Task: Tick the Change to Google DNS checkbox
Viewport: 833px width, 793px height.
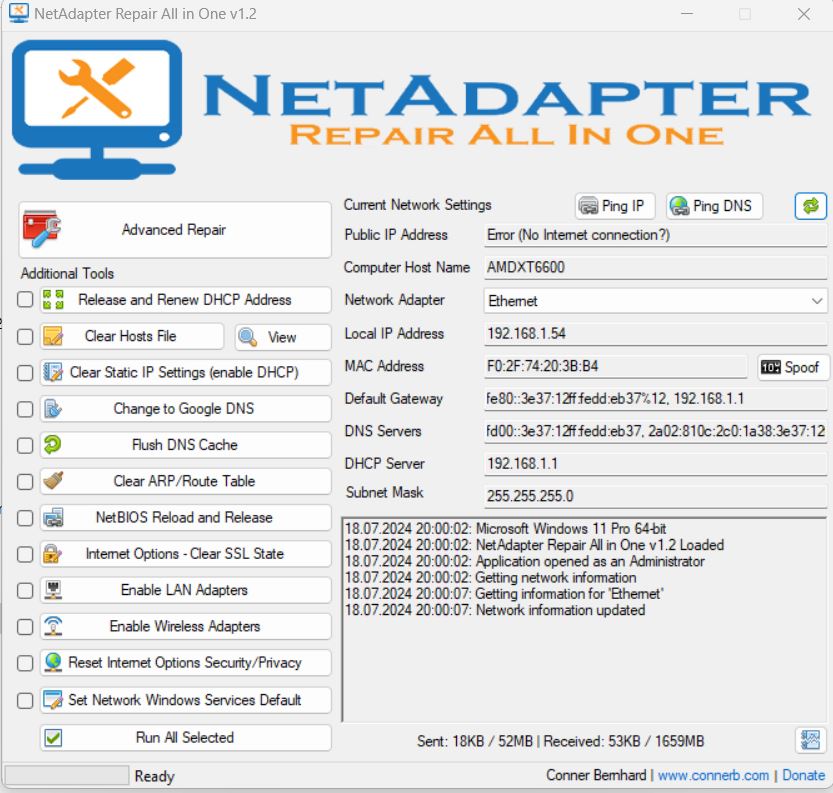Action: (x=25, y=410)
